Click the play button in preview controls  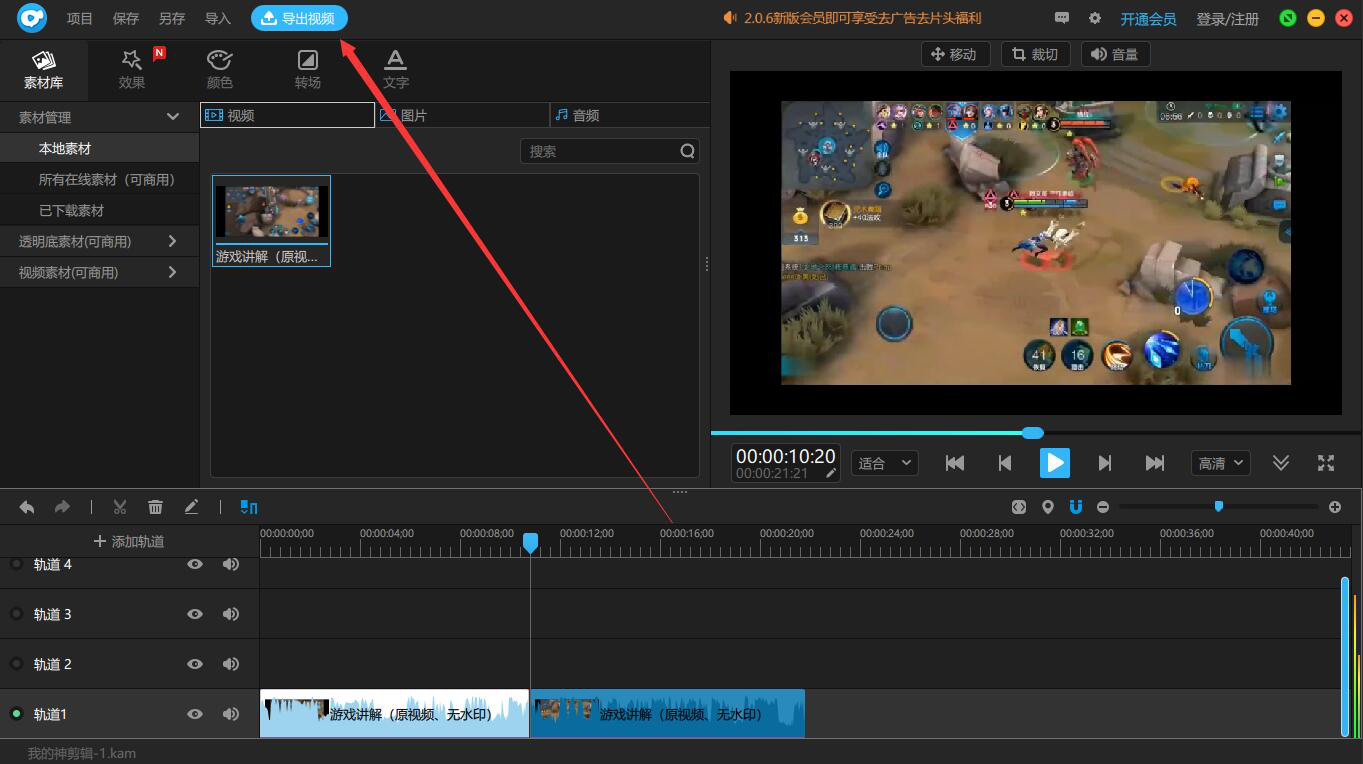pos(1054,462)
